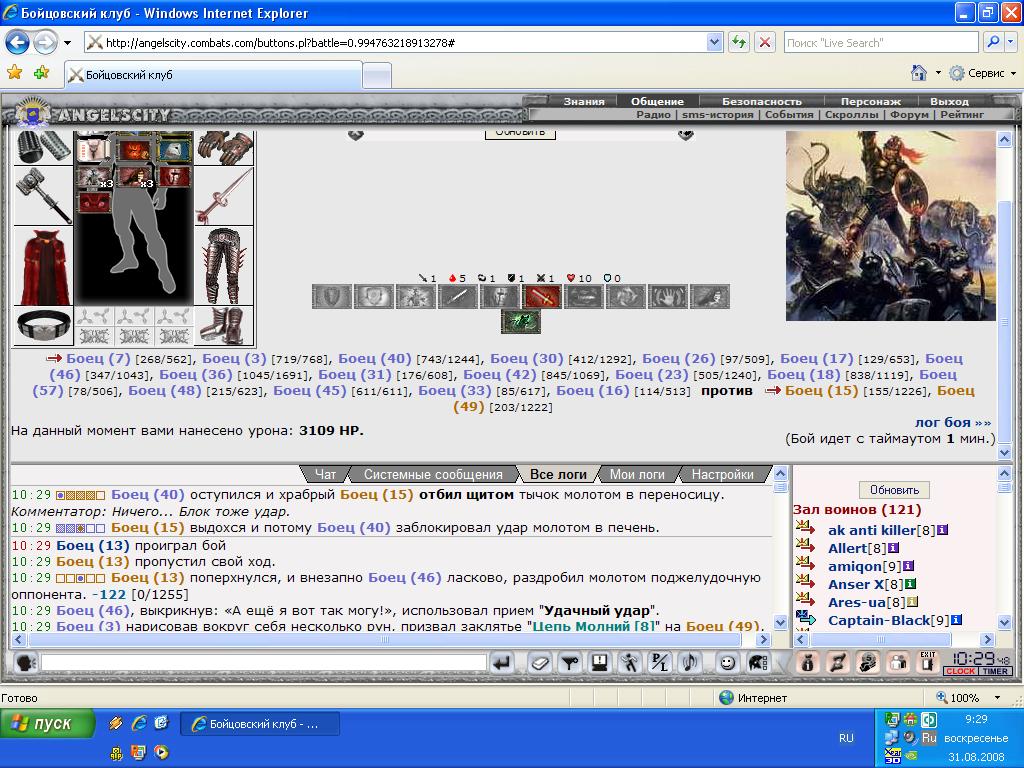Open player ak anti killer profile
Image resolution: width=1024 pixels, height=768 pixels.
tap(872, 530)
